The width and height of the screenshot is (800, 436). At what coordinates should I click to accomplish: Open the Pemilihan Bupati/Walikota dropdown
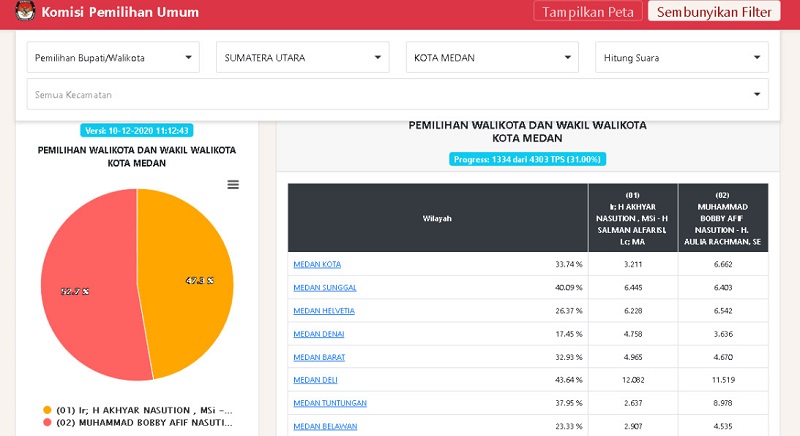[x=113, y=58]
